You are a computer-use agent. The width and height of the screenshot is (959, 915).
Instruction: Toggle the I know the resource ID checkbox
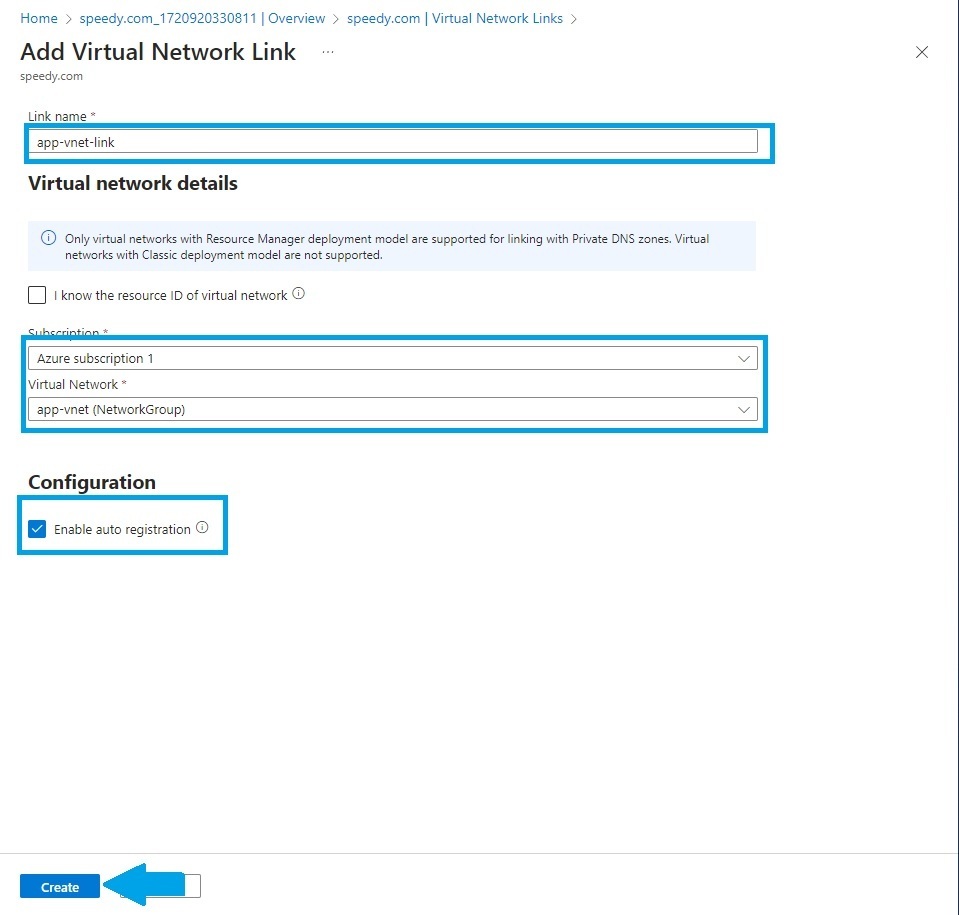click(x=37, y=294)
